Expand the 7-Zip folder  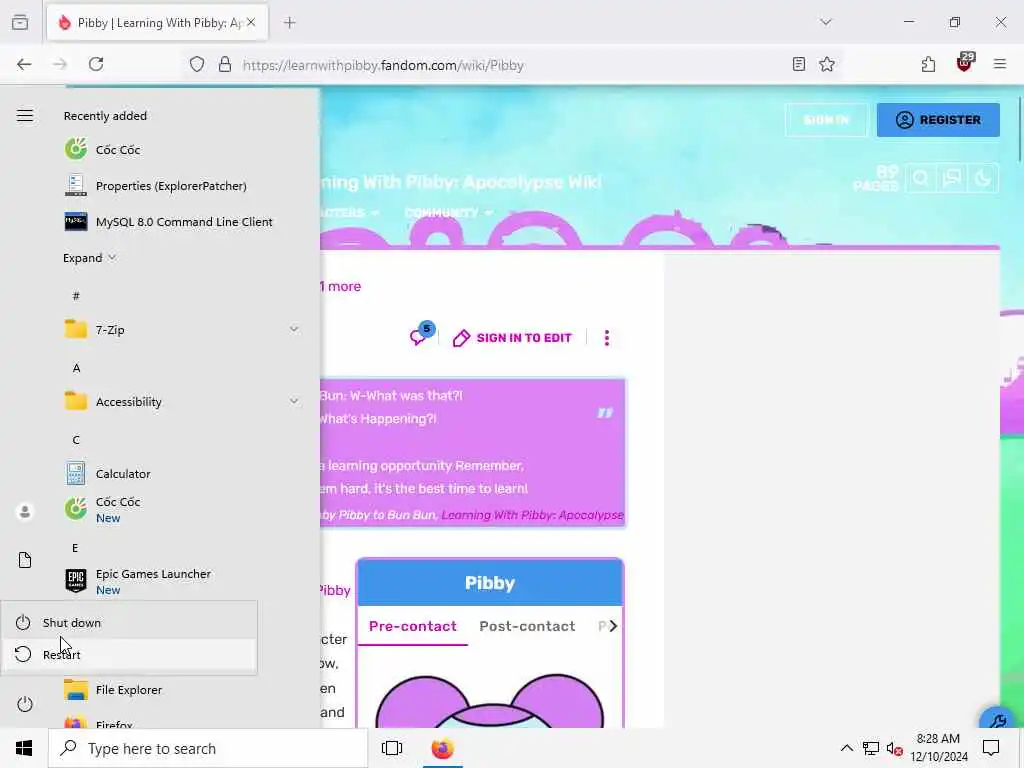pos(182,330)
